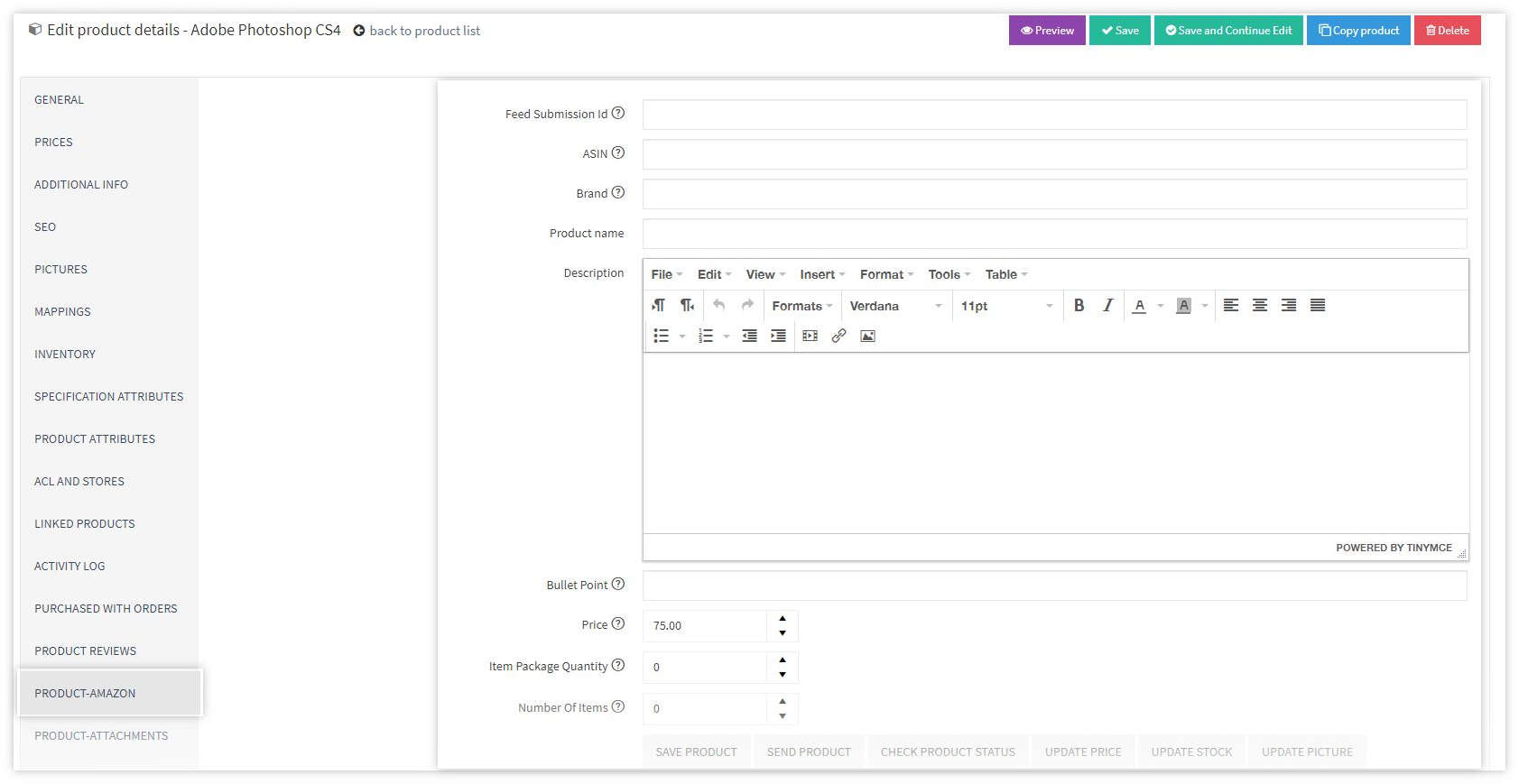1519x784 pixels.
Task: Click the left-to-right text direction icon
Action: point(659,305)
